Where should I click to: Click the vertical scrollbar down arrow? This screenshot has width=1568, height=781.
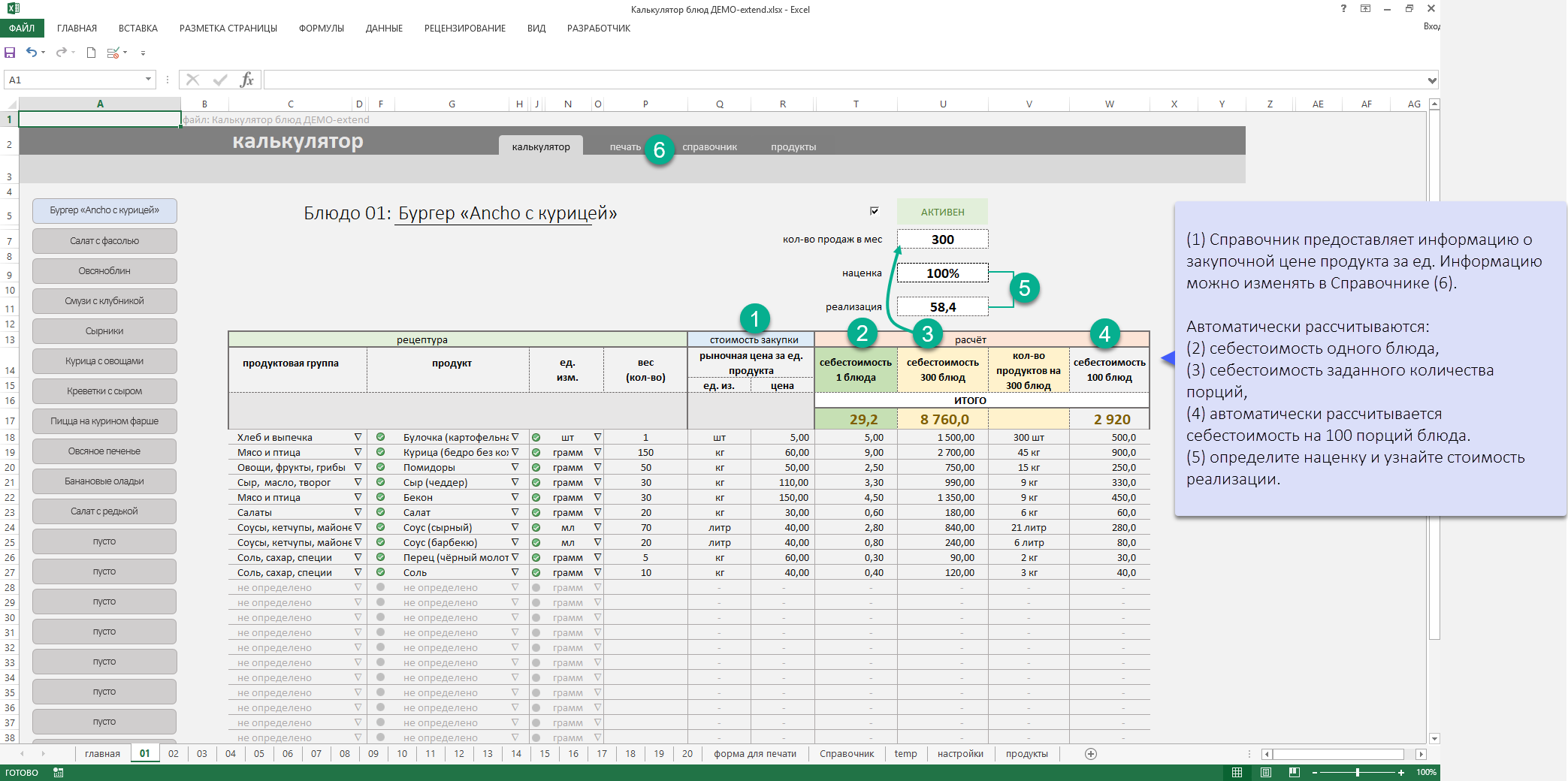click(1434, 738)
